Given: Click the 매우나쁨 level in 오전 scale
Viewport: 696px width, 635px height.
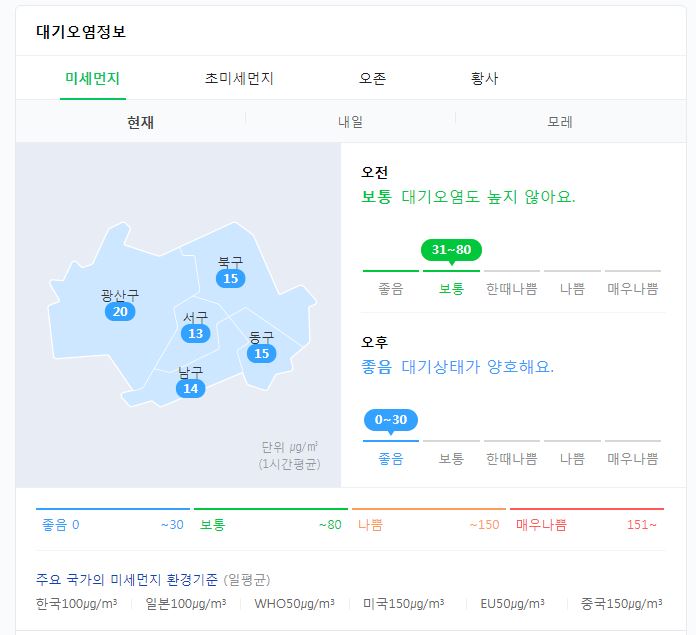Looking at the screenshot, I should pyautogui.click(x=632, y=288).
